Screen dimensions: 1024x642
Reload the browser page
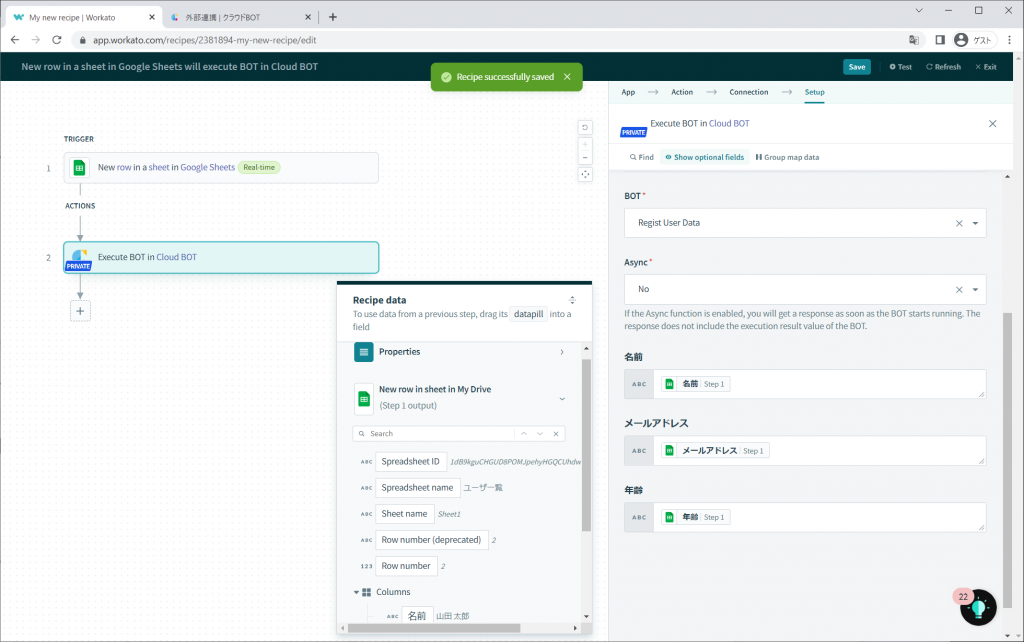pyautogui.click(x=57, y=40)
